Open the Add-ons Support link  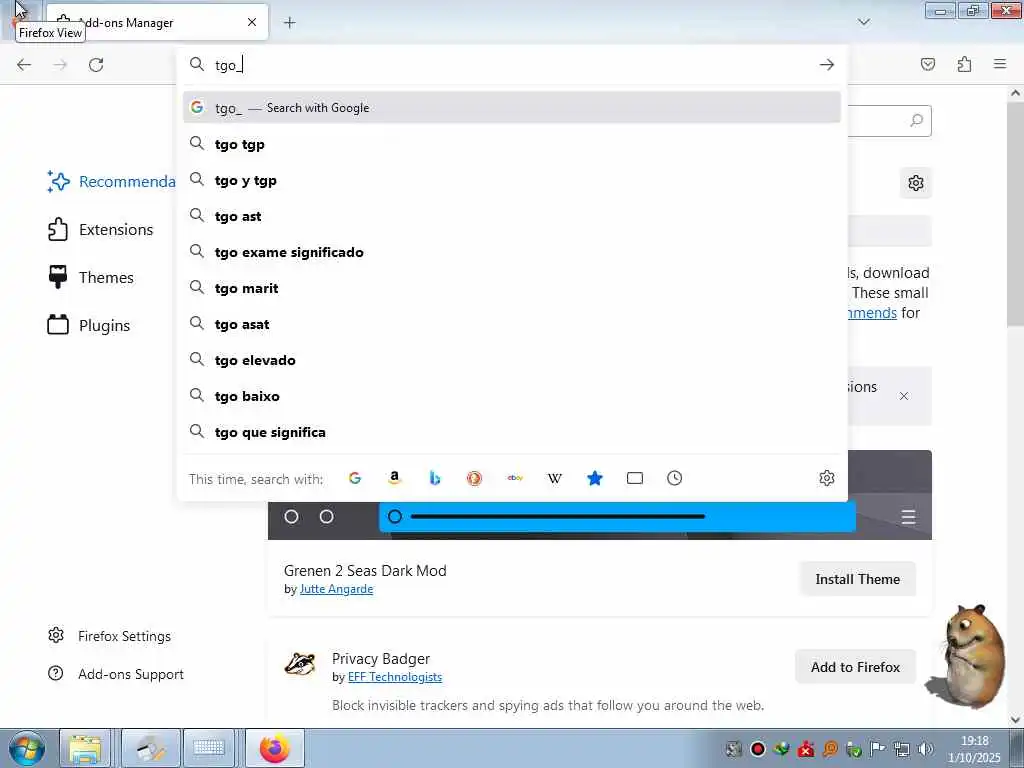(x=116, y=674)
